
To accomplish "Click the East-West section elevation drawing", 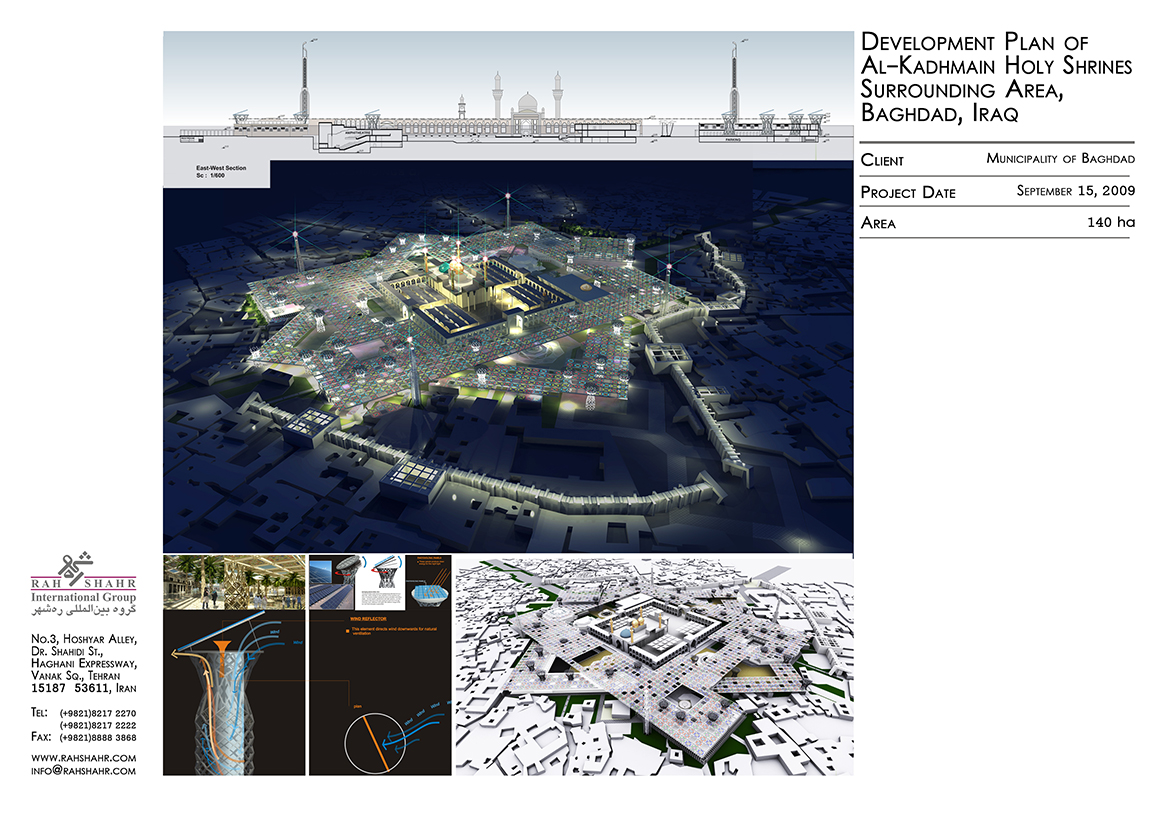I will click(508, 93).
